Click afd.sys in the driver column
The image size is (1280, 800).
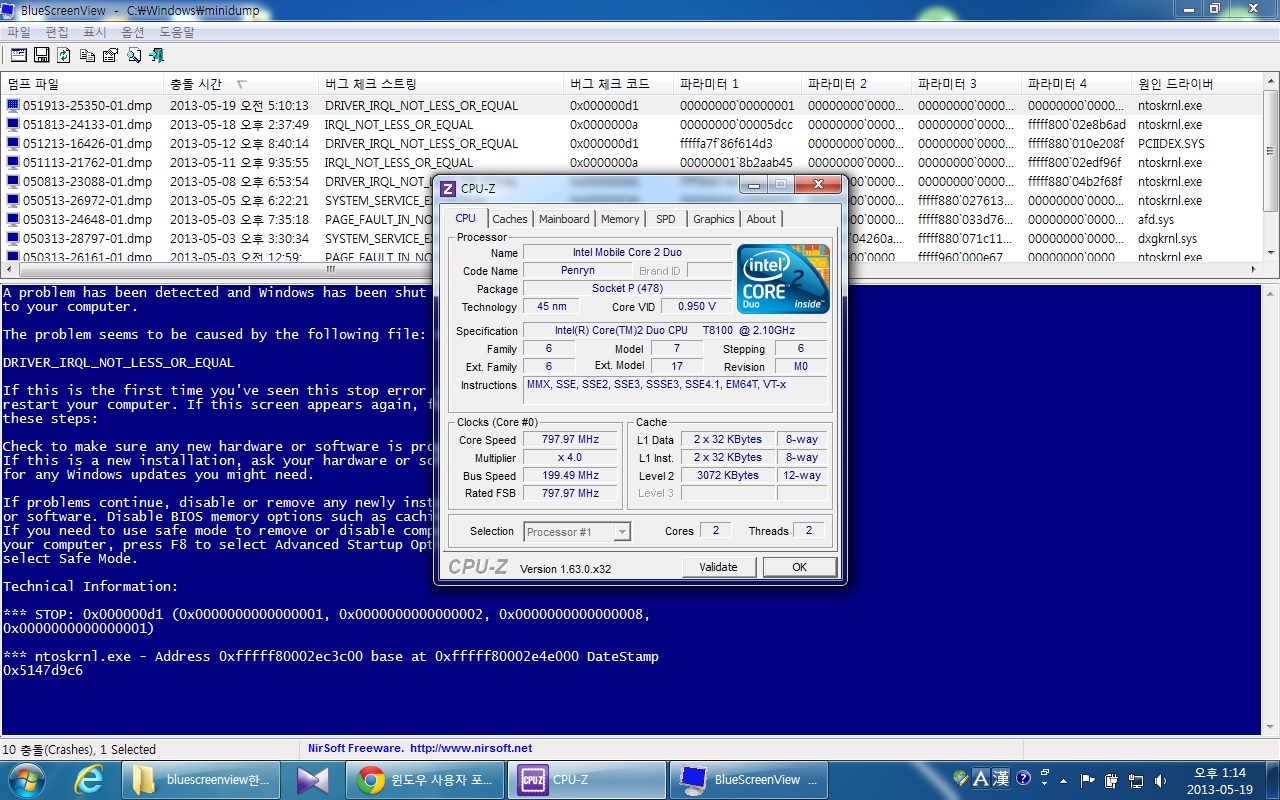1156,219
